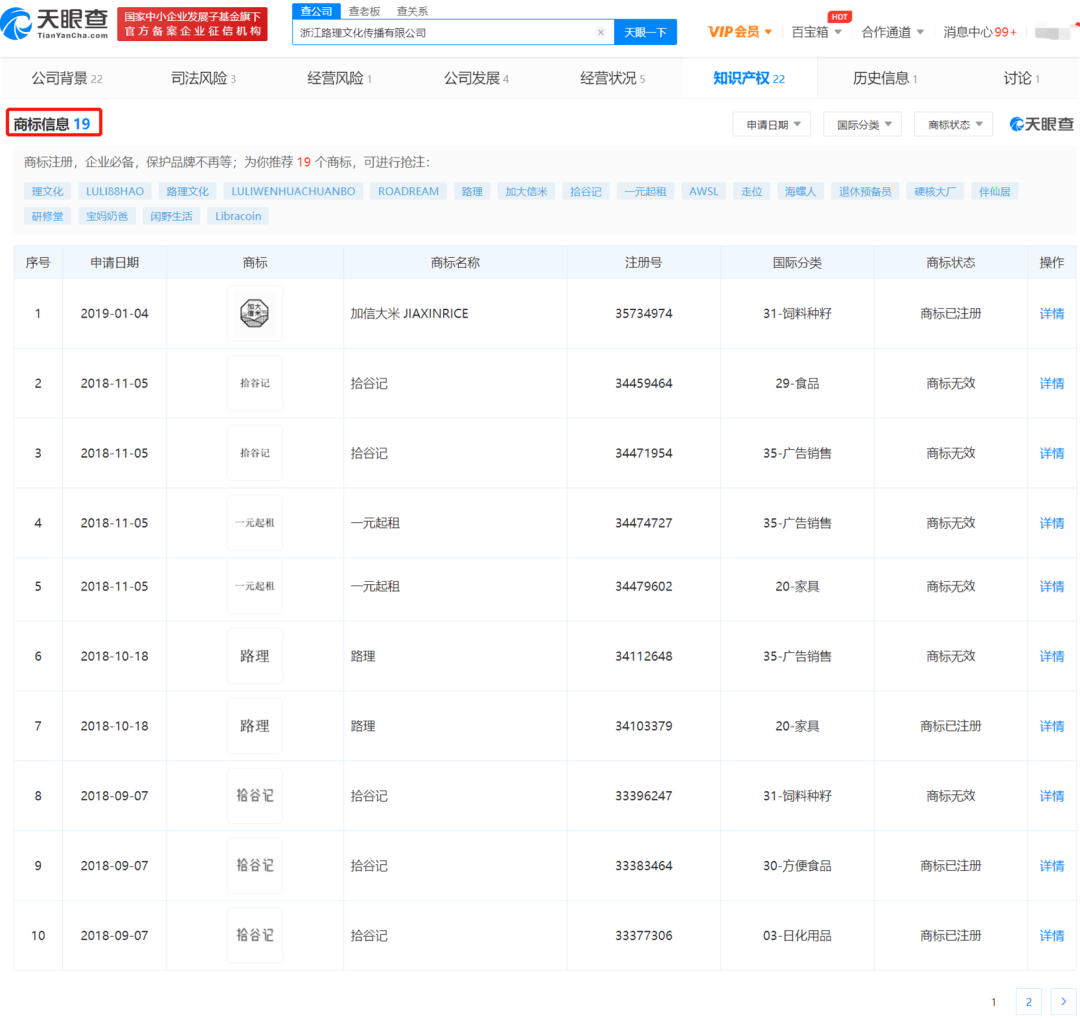1080x1019 pixels.
Task: Select the 查老板 search tab
Action: click(x=364, y=11)
